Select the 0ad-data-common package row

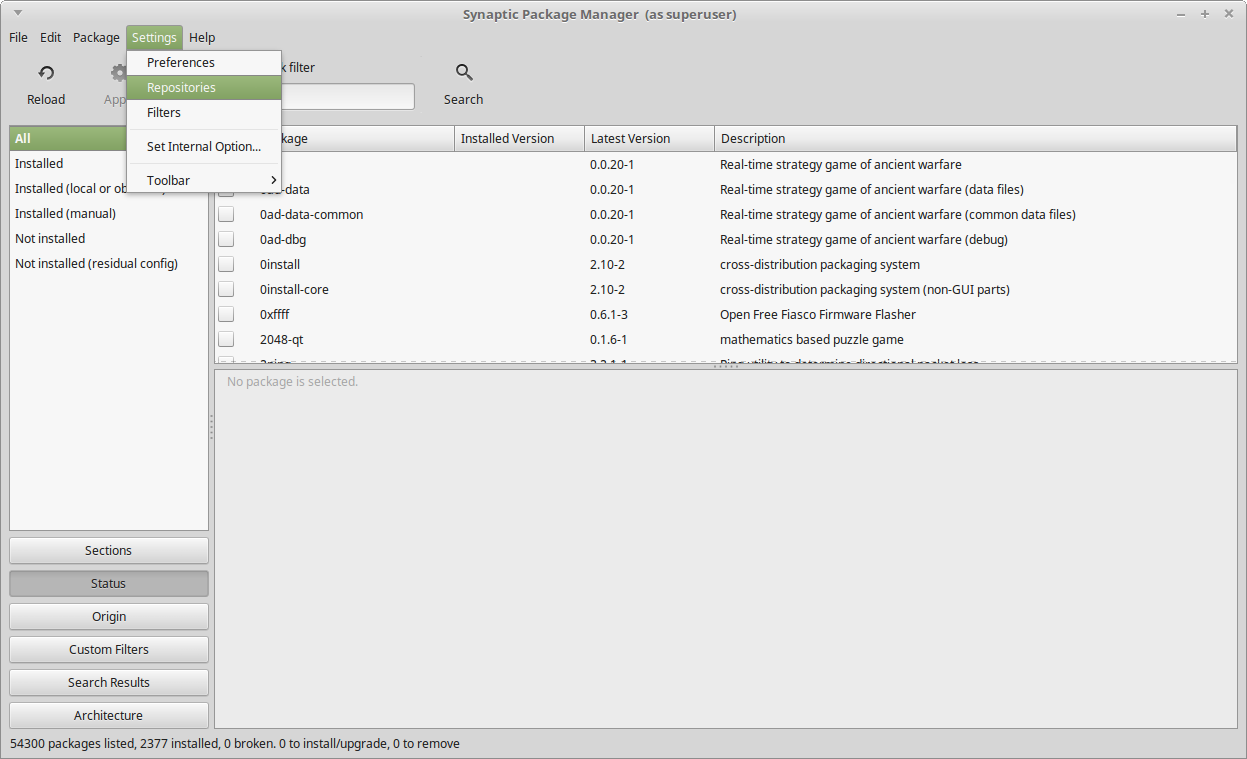click(725, 214)
